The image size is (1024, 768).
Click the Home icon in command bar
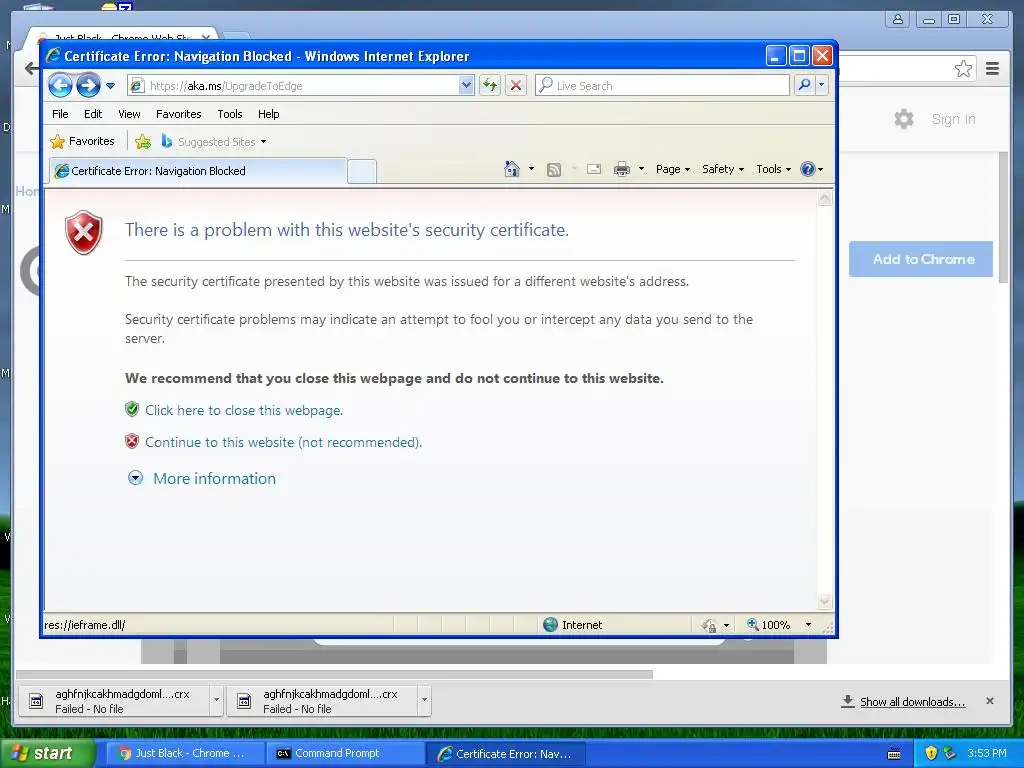(x=512, y=169)
